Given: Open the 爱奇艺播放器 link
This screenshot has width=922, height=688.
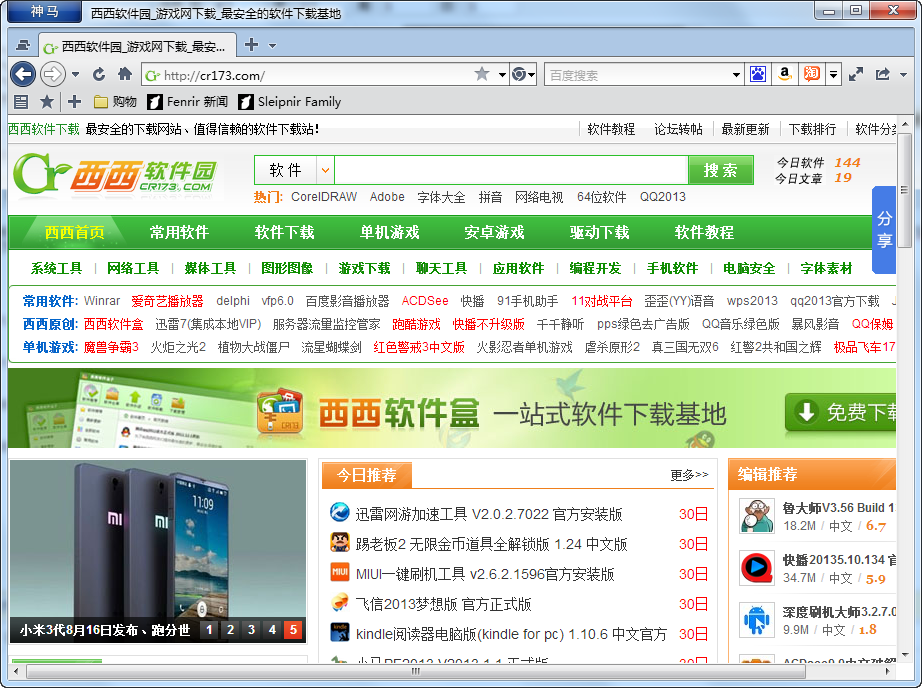Looking at the screenshot, I should pyautogui.click(x=167, y=301).
